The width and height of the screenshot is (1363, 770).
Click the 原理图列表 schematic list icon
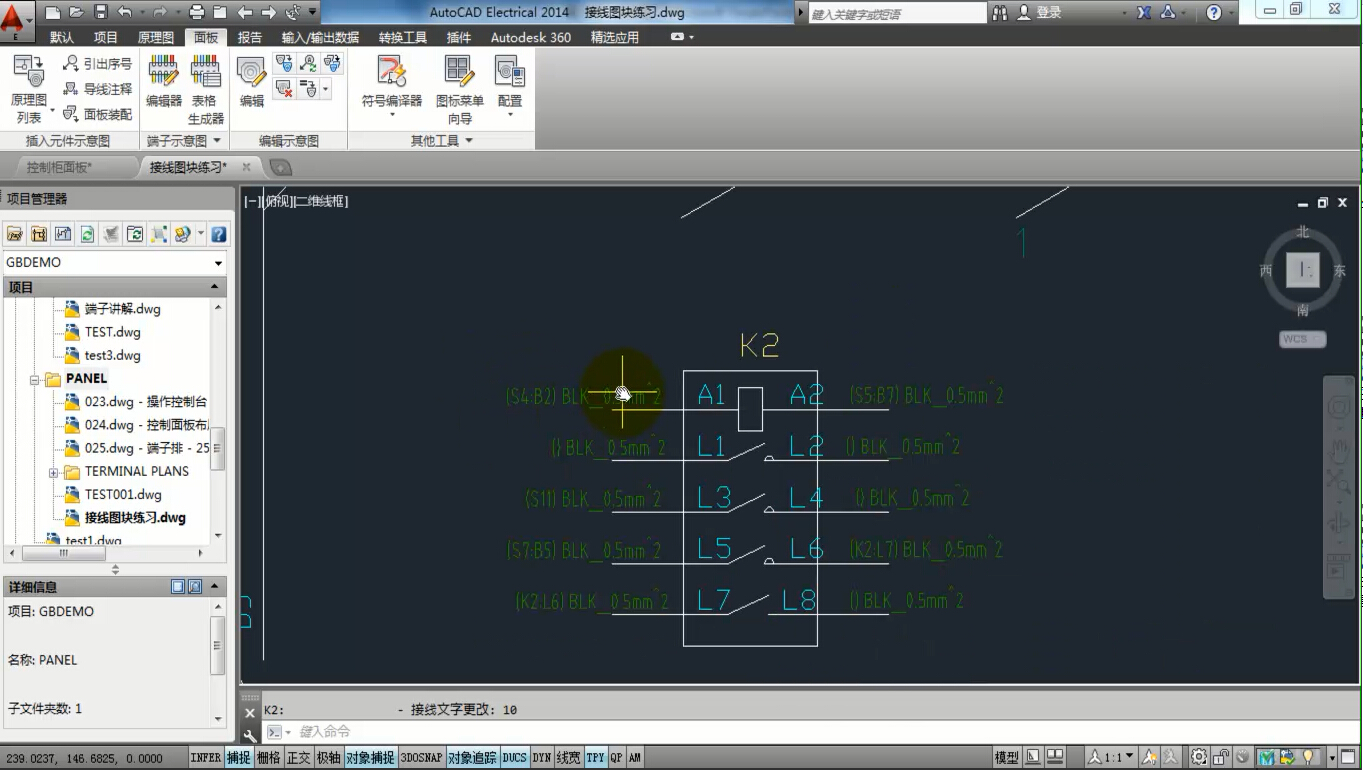click(x=29, y=73)
